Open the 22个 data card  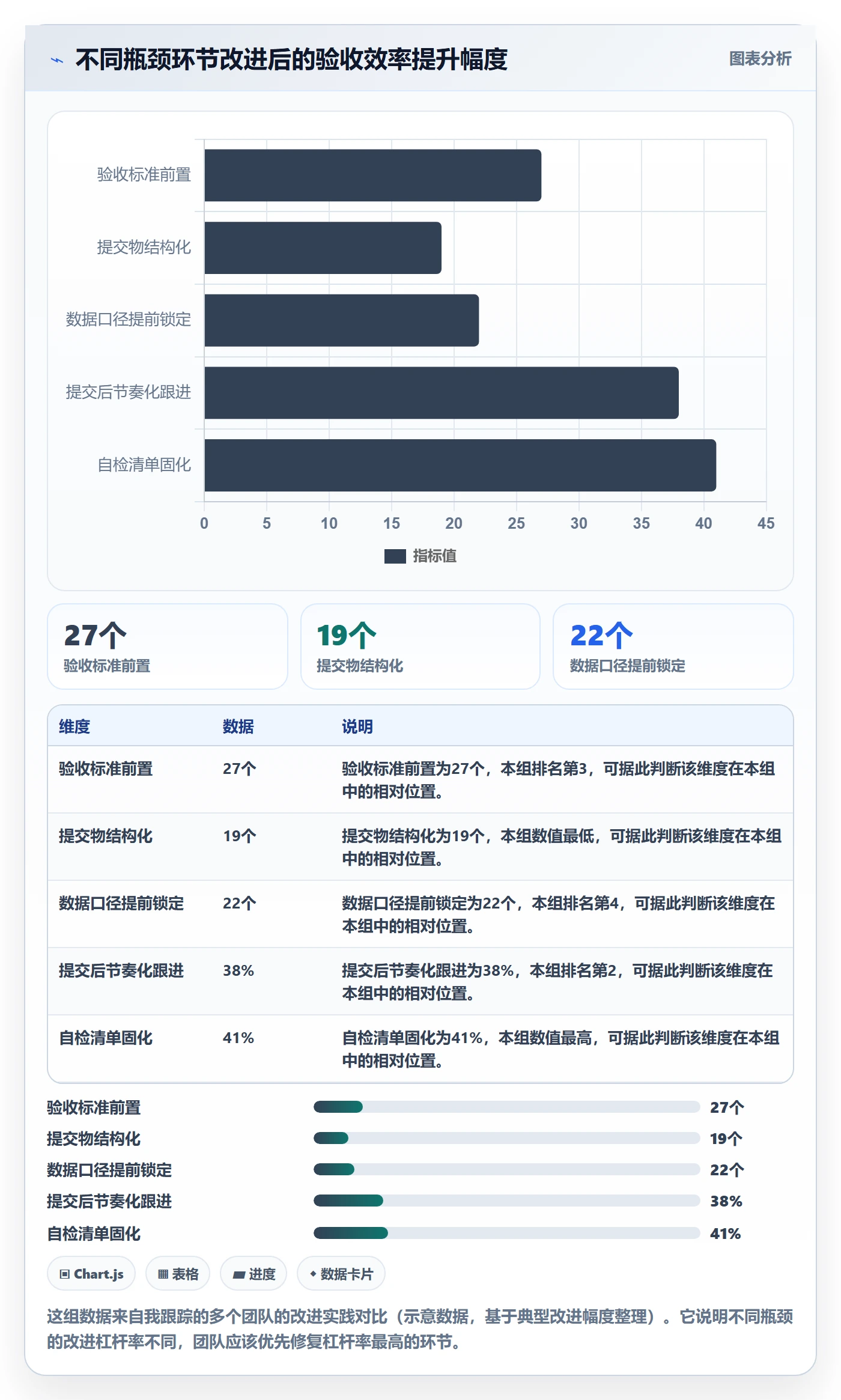[673, 647]
